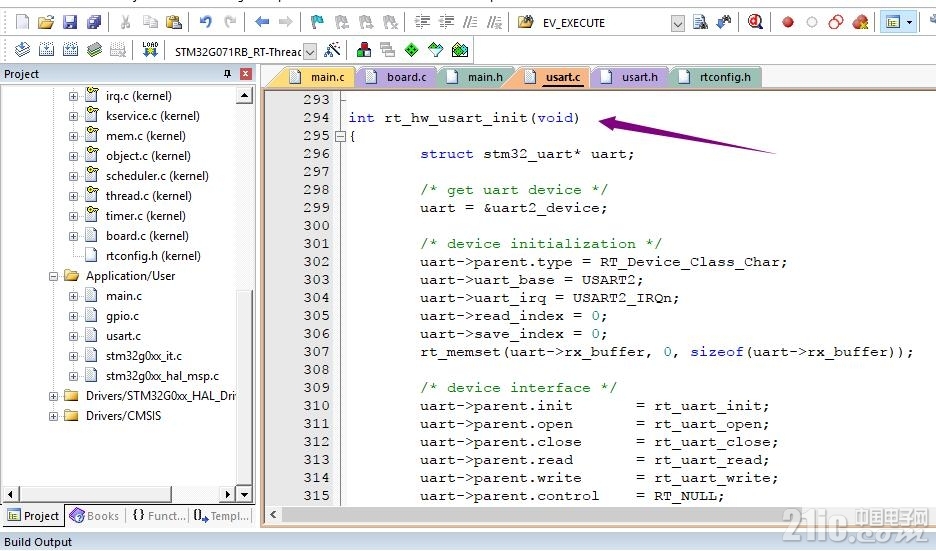Open the EV_EXECUTE find combo dropdown
This screenshot has width=936, height=551.
click(x=678, y=24)
